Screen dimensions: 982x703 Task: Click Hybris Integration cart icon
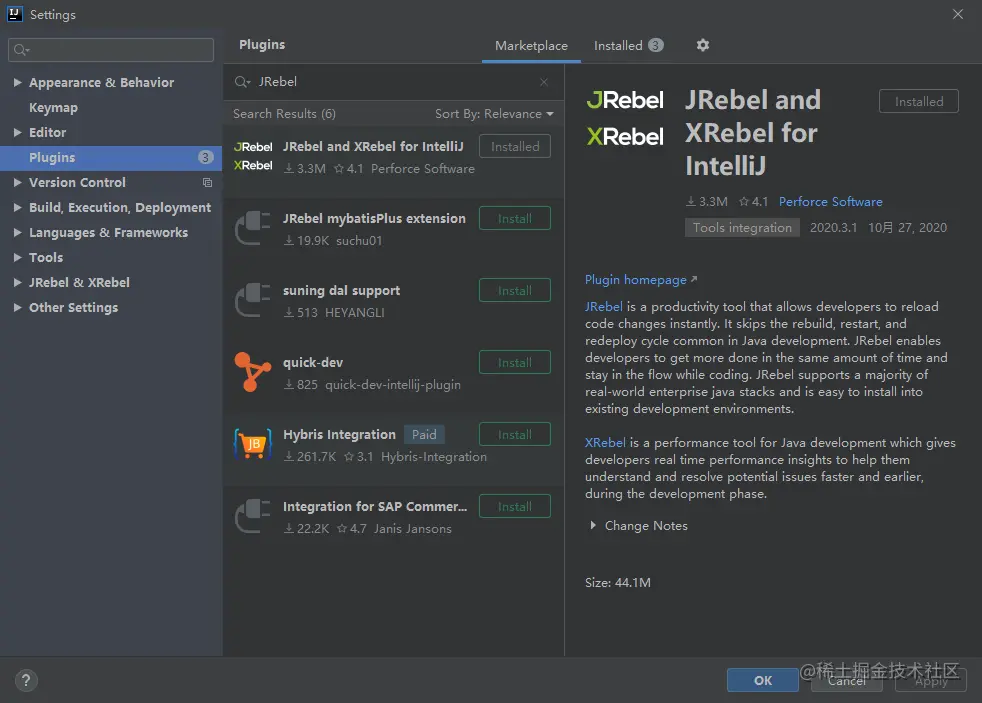[253, 444]
